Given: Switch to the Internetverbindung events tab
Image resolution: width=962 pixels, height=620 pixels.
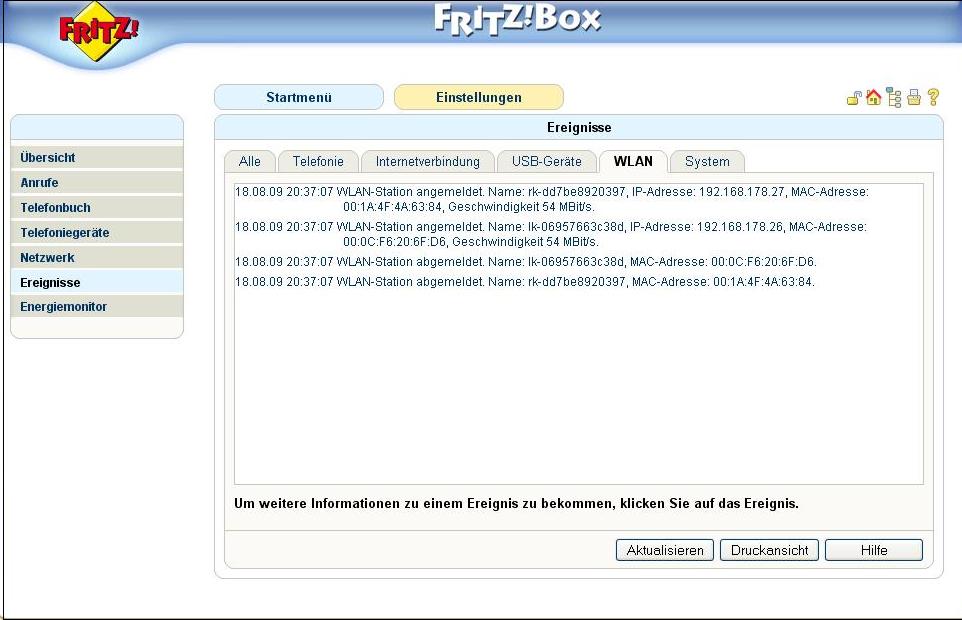Looking at the screenshot, I should tap(428, 161).
